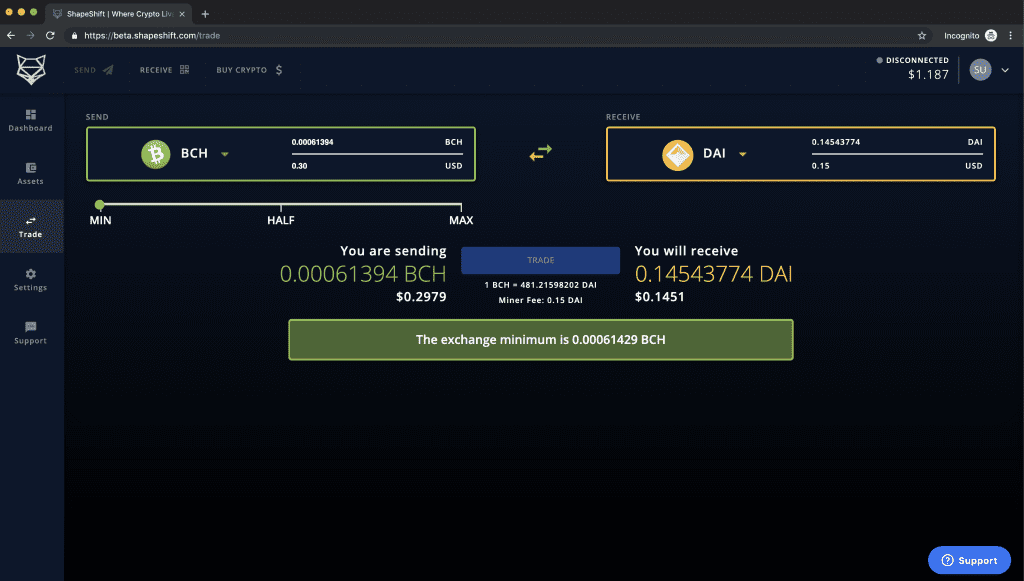Click the slider handle at MIN
The width and height of the screenshot is (1024, 581).
click(100, 205)
